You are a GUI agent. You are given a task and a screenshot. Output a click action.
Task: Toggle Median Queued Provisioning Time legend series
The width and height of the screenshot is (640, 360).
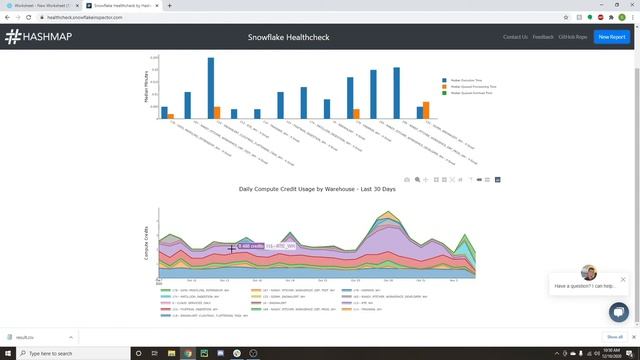pos(469,87)
